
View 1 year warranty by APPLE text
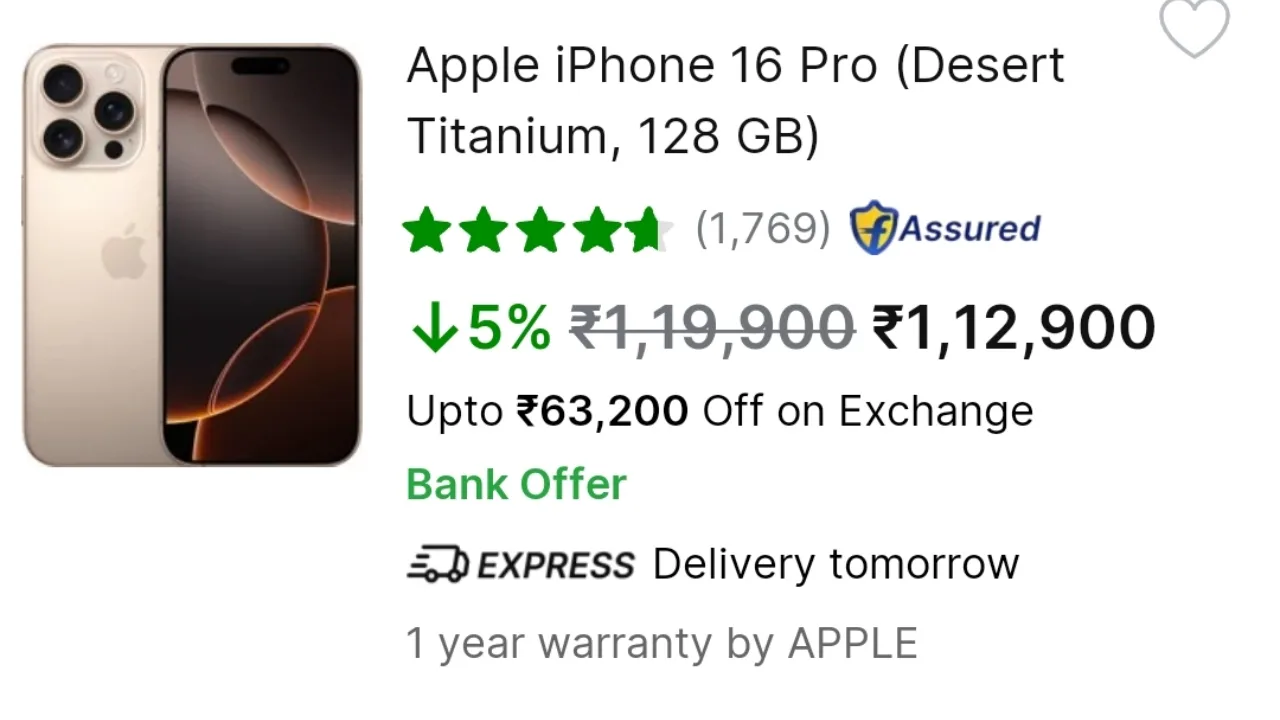(662, 643)
